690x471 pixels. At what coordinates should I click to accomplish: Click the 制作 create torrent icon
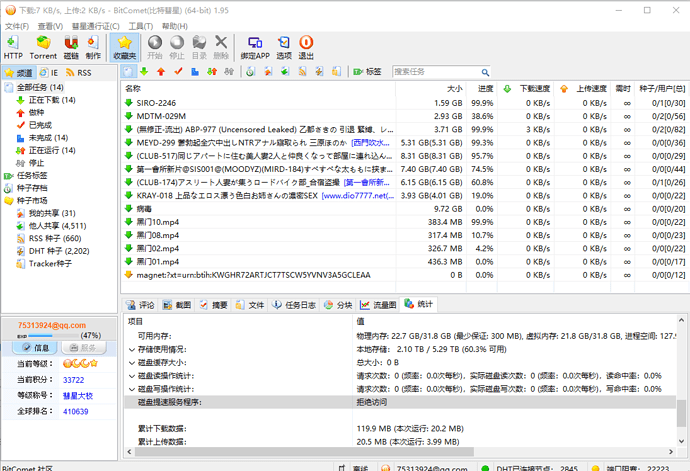click(93, 47)
